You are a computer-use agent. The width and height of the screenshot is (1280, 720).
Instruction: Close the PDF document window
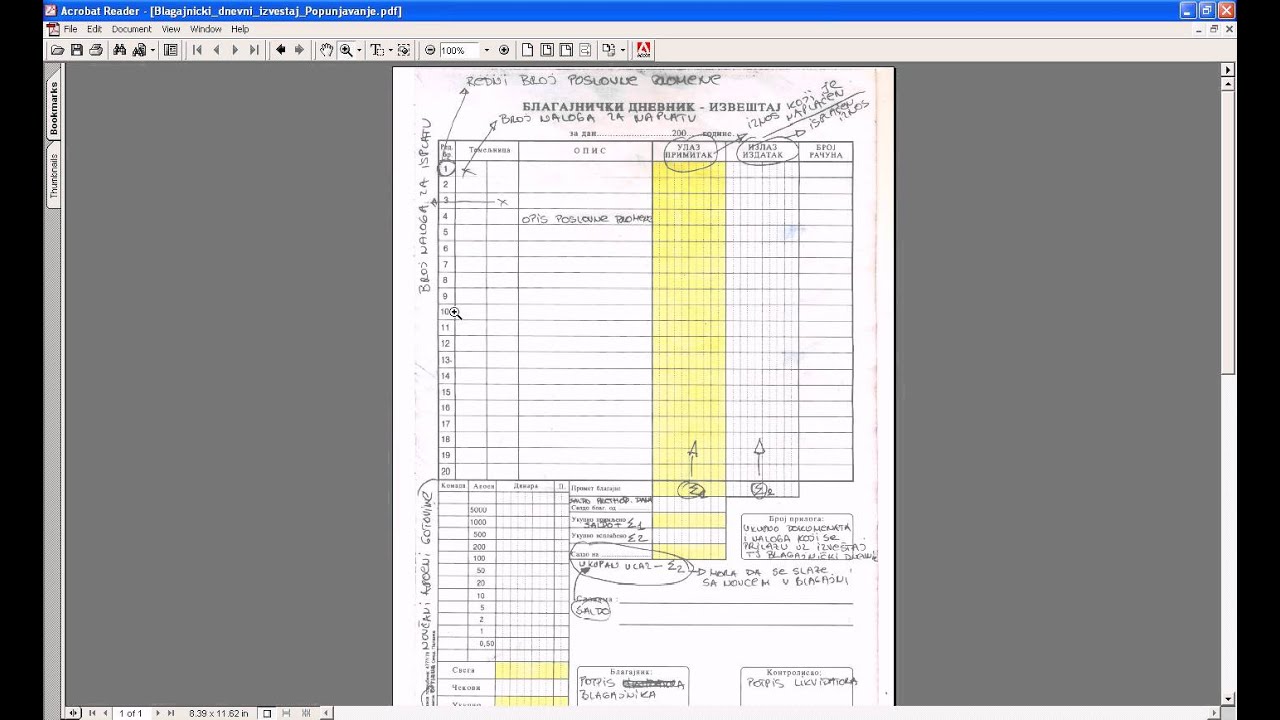1229,29
